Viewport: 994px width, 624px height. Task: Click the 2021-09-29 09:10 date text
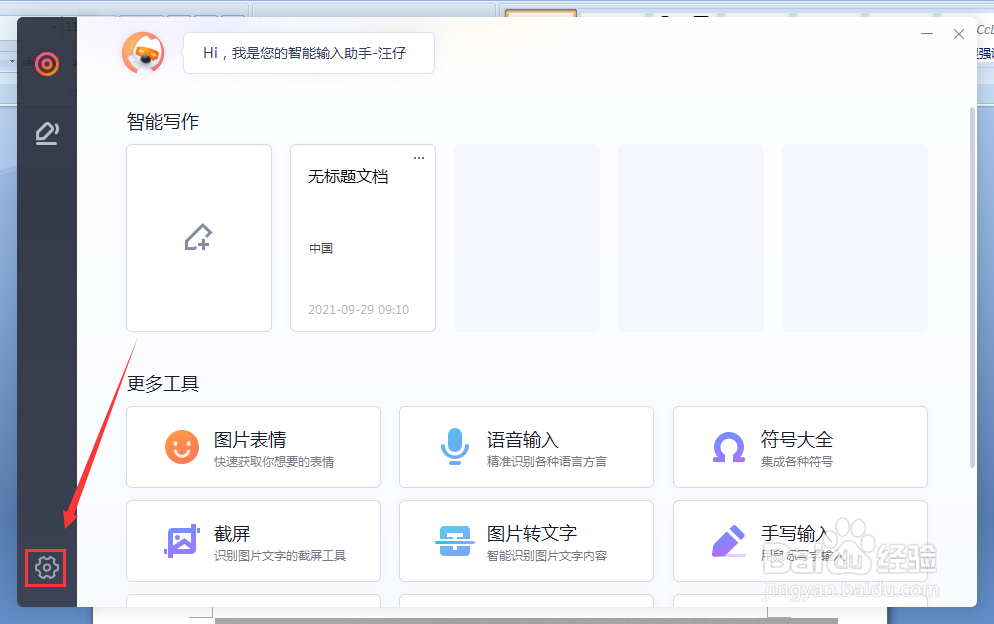358,310
